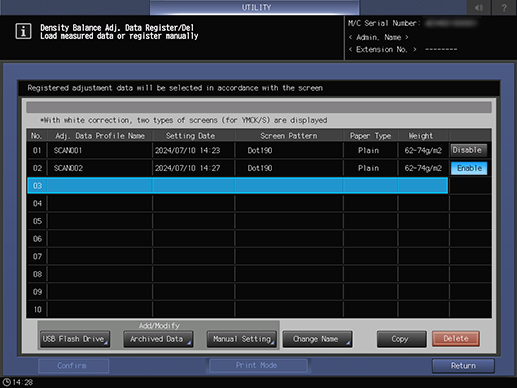
Task: Click the Print Mode button
Action: [x=258, y=365]
